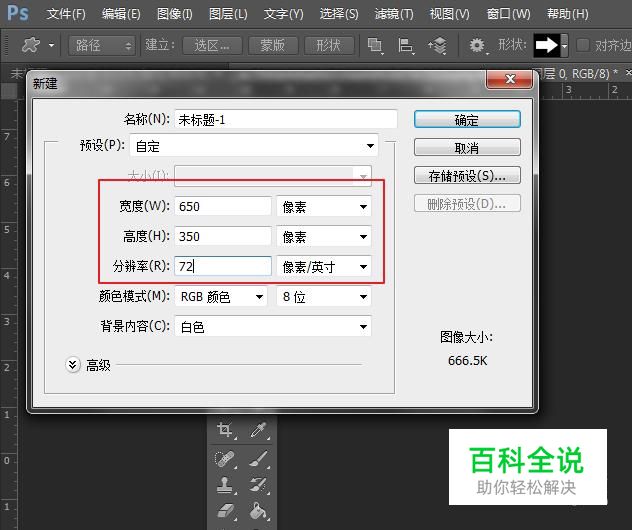Click the 分辨率 resolution input field
This screenshot has height=530, width=632.
(x=223, y=267)
